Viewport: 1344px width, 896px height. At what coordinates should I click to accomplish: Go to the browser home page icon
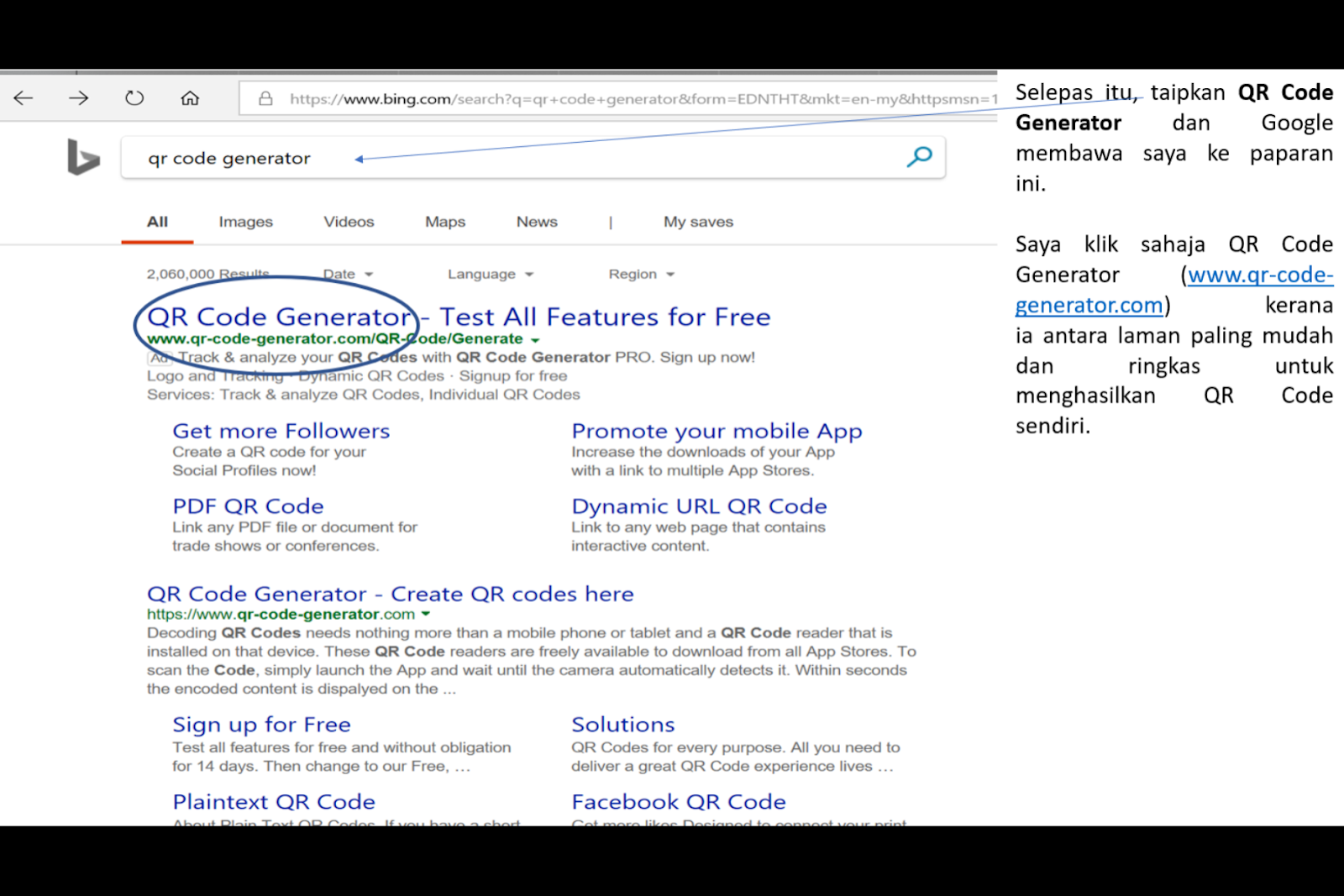click(x=190, y=98)
